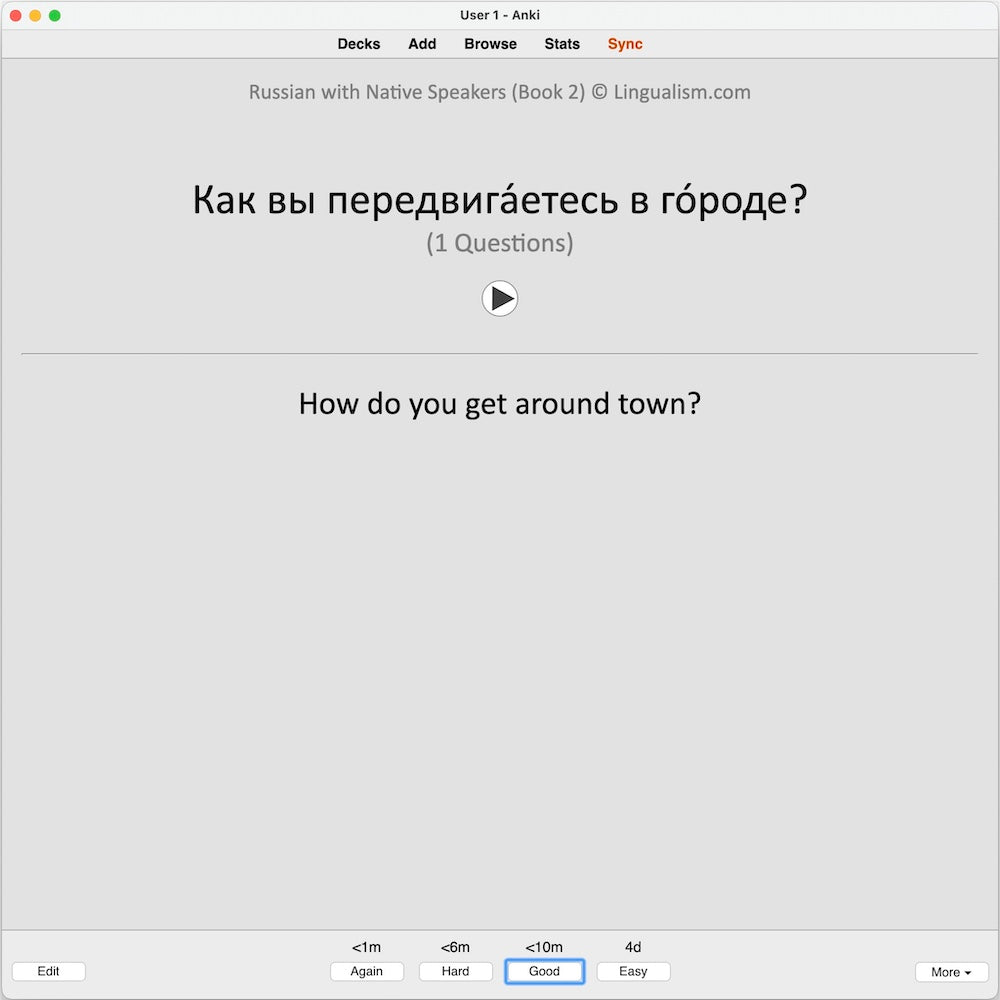Click the "4d" interval above Easy
Viewport: 1000px width, 1000px height.
(x=633, y=947)
